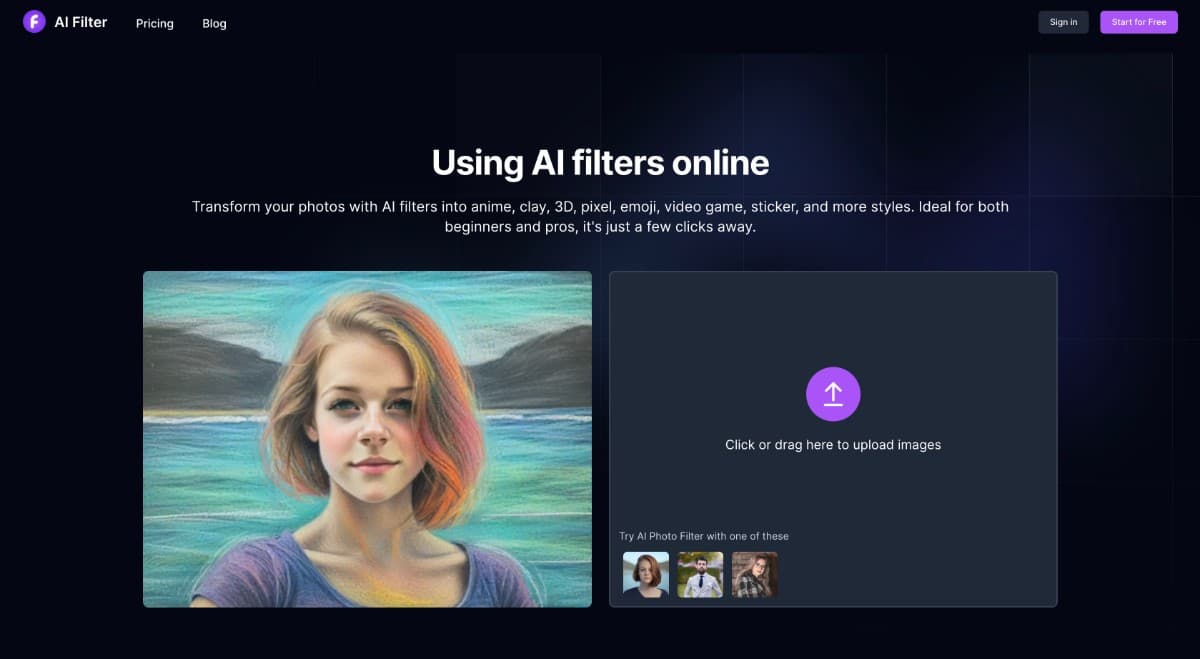
Task: Click the 'Using AI filters online' heading
Action: [x=600, y=162]
